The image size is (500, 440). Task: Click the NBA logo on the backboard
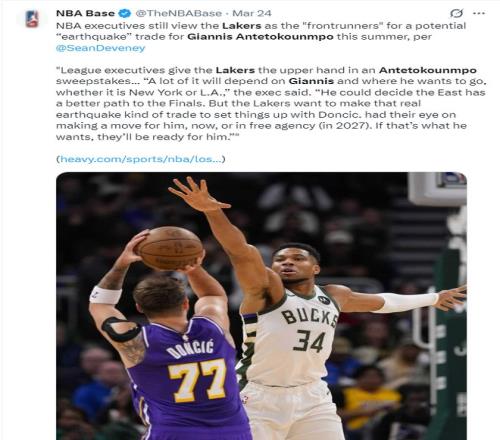click(452, 180)
